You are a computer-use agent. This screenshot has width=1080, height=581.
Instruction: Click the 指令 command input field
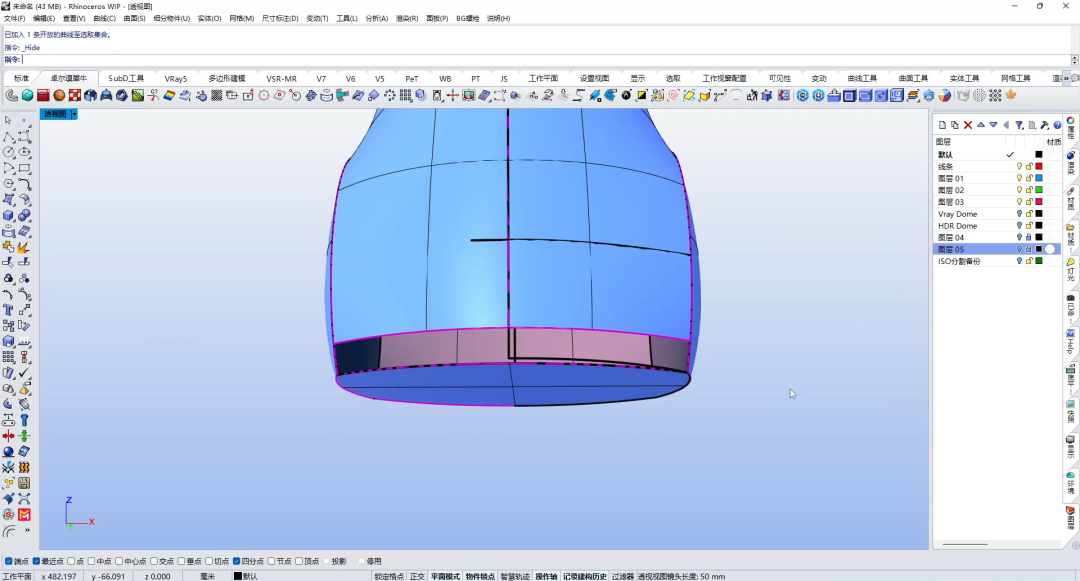(544, 59)
